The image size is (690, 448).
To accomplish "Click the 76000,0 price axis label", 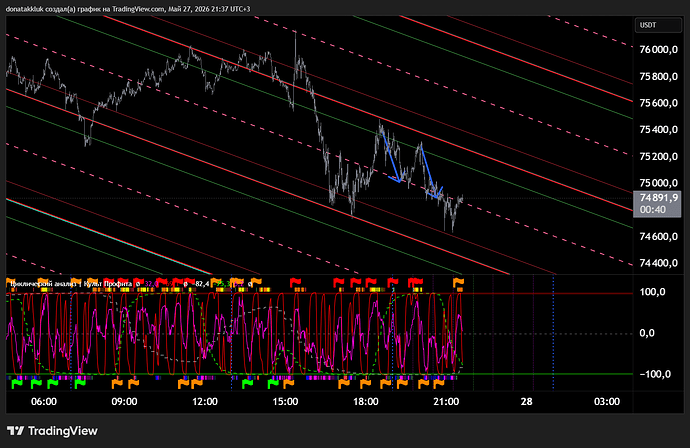I will click(x=658, y=50).
